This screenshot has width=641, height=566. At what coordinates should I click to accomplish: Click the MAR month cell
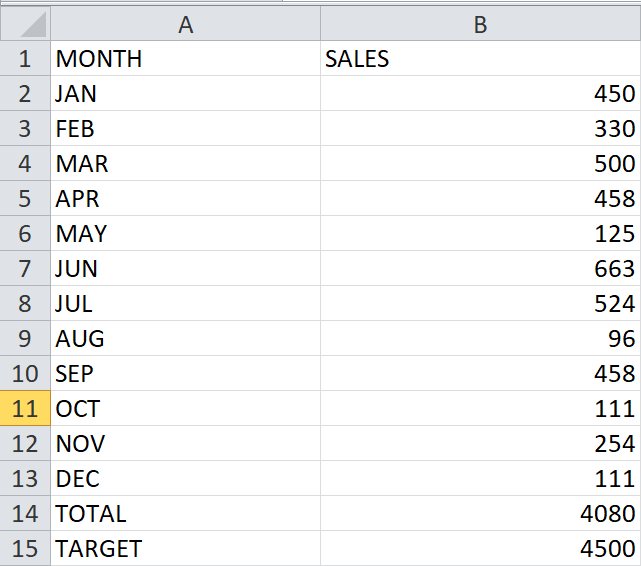click(x=185, y=164)
